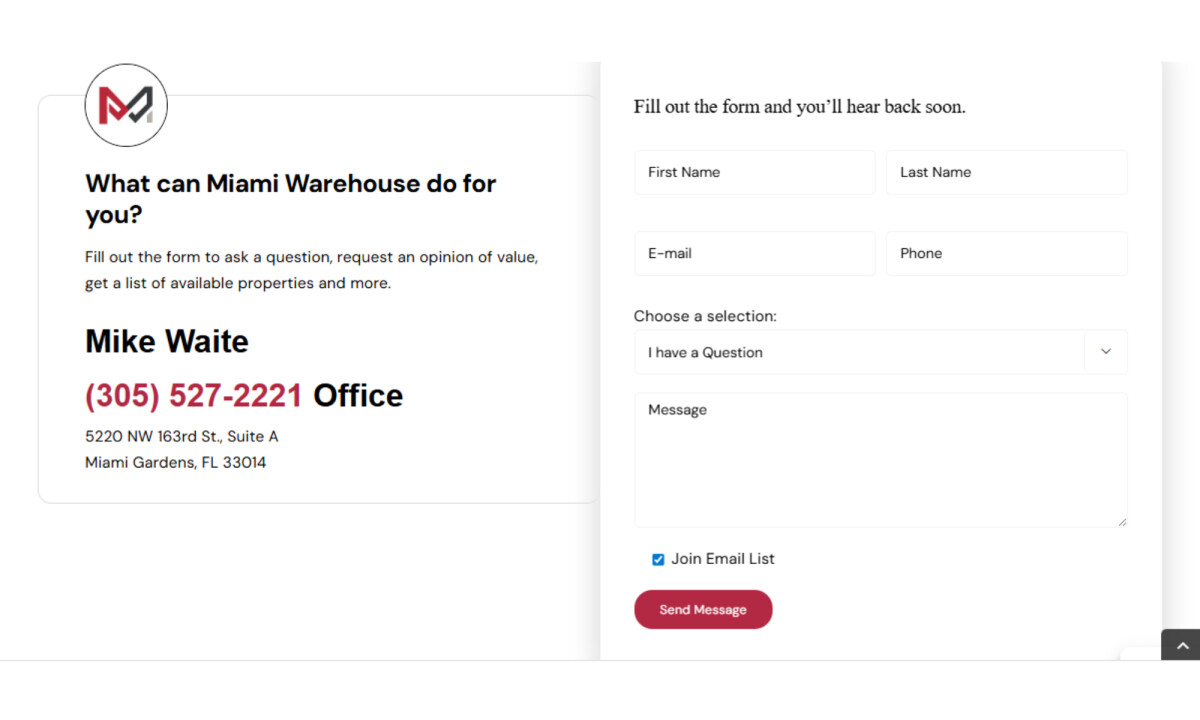Expand the 'Choose a selection' combo box
The image size is (1200, 720).
(x=880, y=351)
